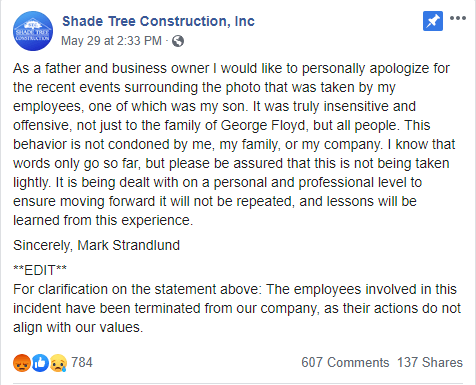Click the May 29 at 2:33 PM timestamp
This screenshot has width=476, height=385.
(x=111, y=41)
